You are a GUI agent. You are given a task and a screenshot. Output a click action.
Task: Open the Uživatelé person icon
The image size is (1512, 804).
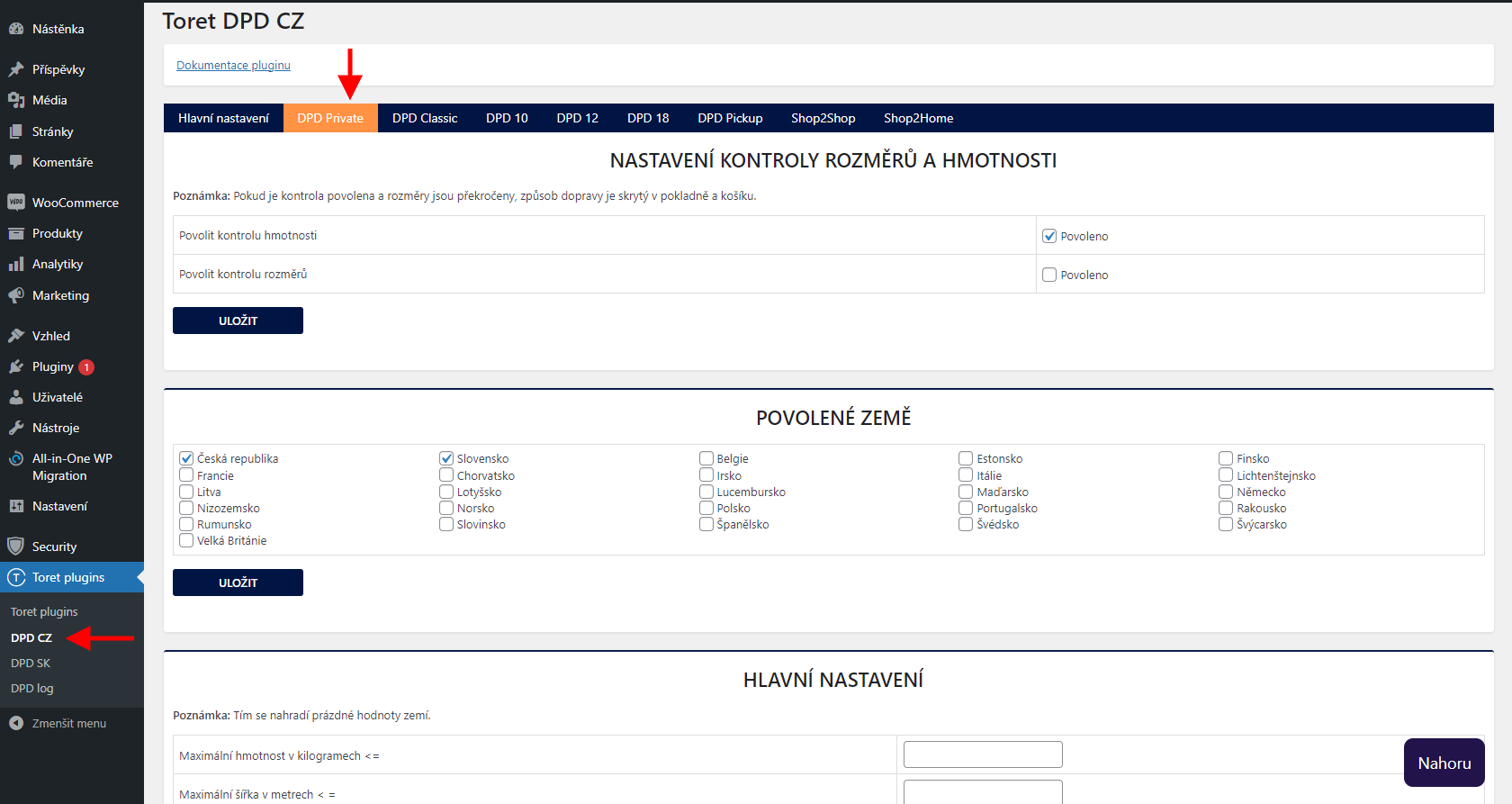coord(16,397)
